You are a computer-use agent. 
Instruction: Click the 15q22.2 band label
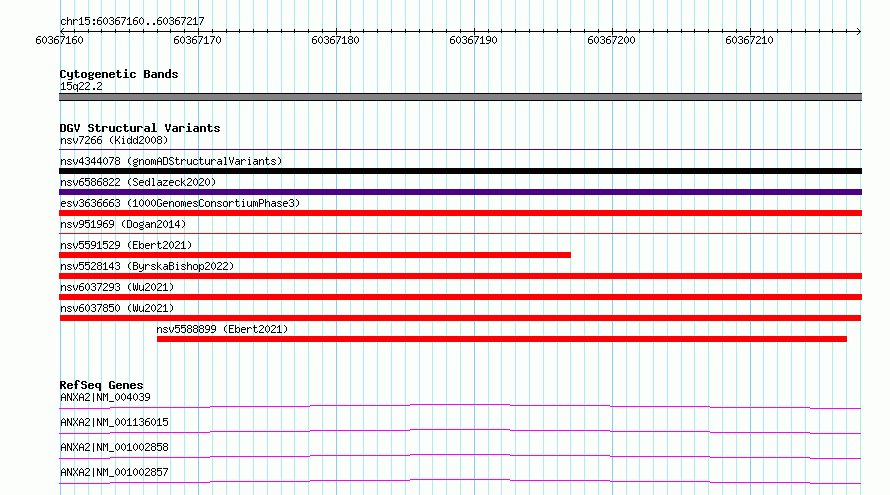[81, 86]
